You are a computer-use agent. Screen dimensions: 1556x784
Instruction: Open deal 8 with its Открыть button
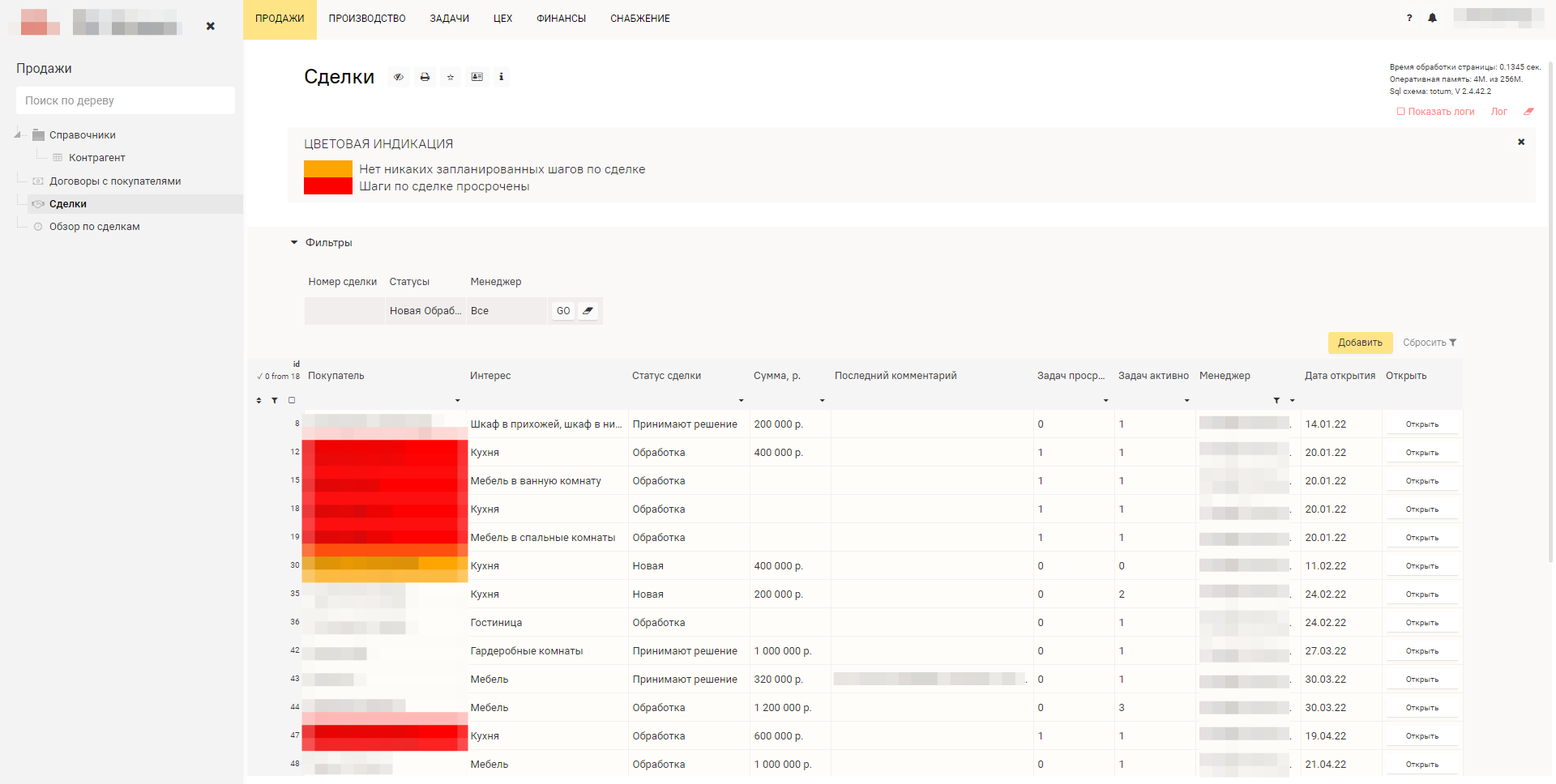1422,424
